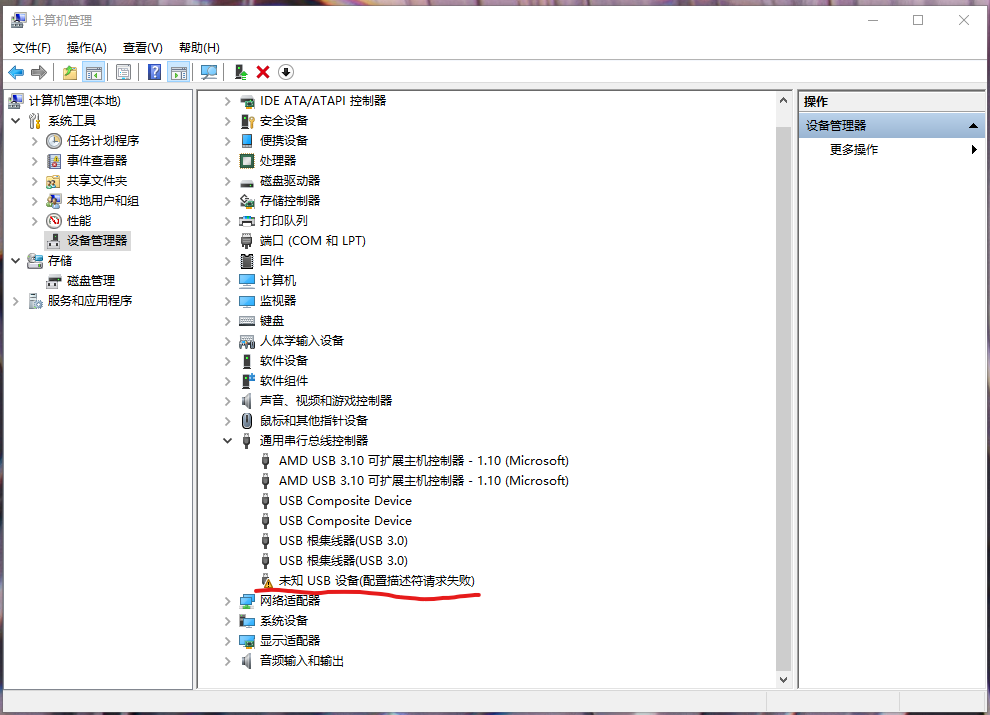Screen dimensions: 990x715
Task: Toggle the Show/Hide Action Pane button
Action: coord(179,72)
